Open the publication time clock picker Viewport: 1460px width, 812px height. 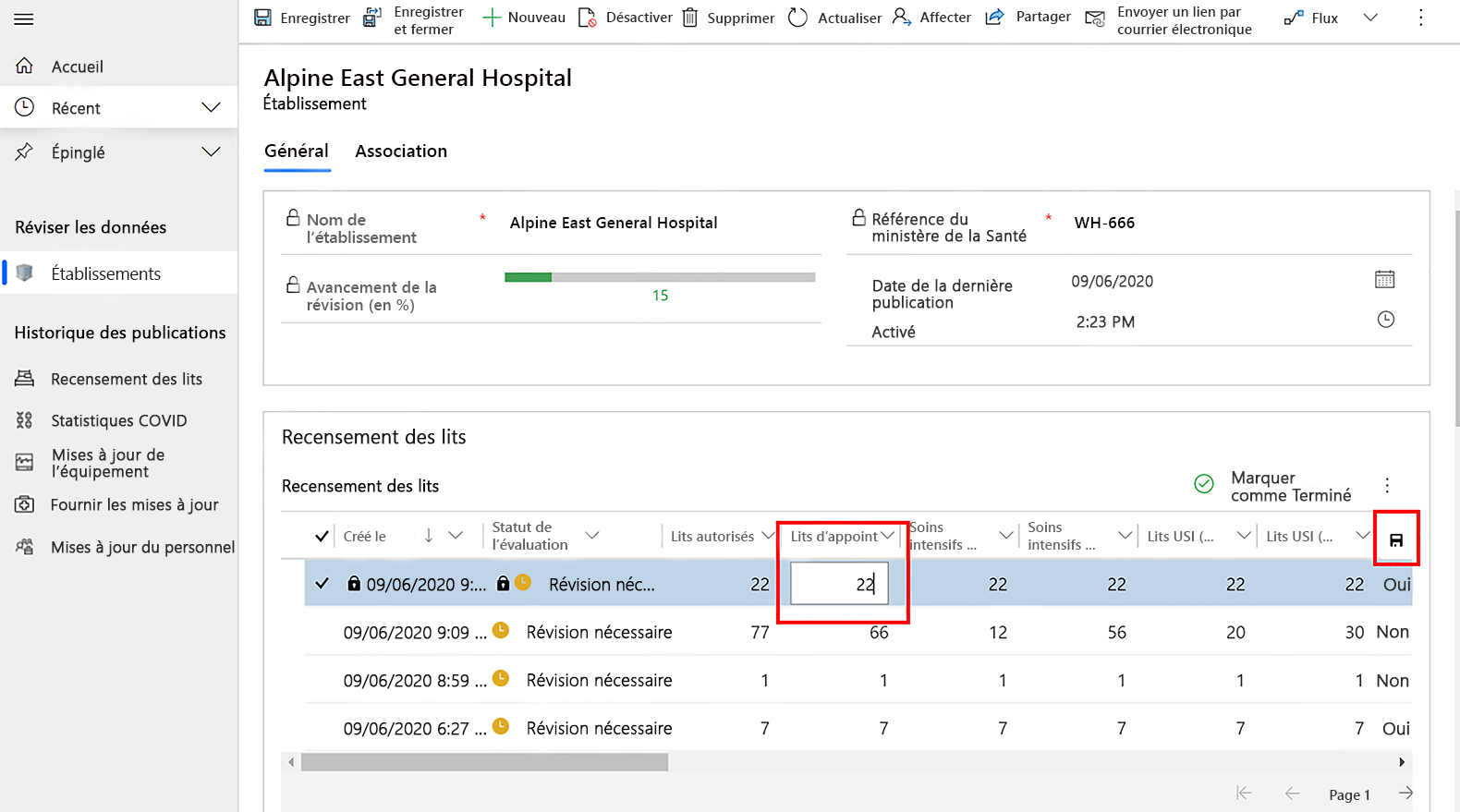click(x=1385, y=320)
